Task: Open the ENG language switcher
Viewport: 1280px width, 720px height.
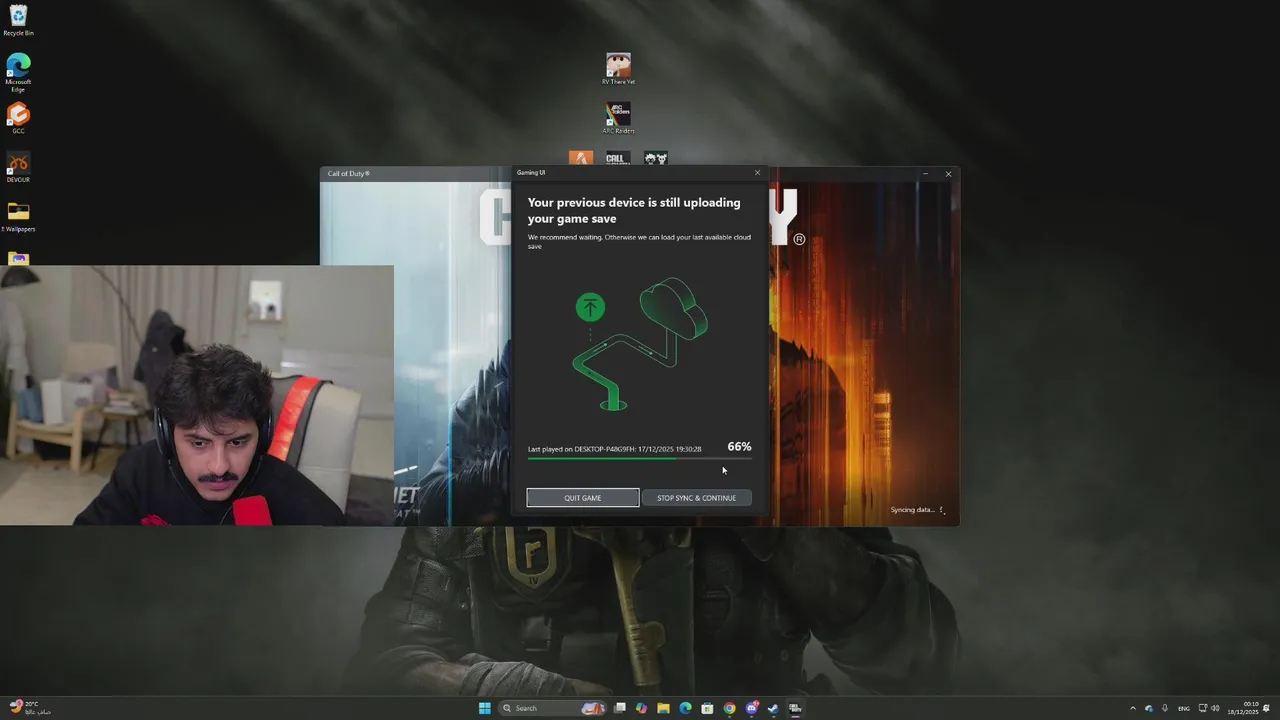Action: pyautogui.click(x=1184, y=708)
